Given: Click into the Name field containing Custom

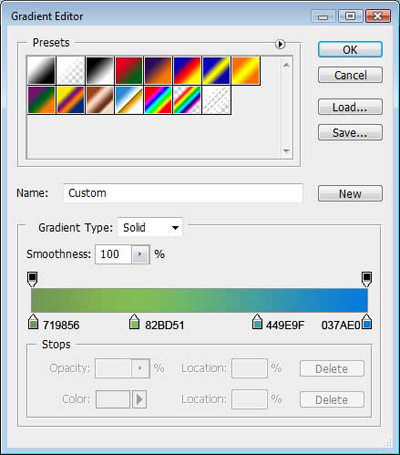Looking at the screenshot, I should tap(183, 193).
